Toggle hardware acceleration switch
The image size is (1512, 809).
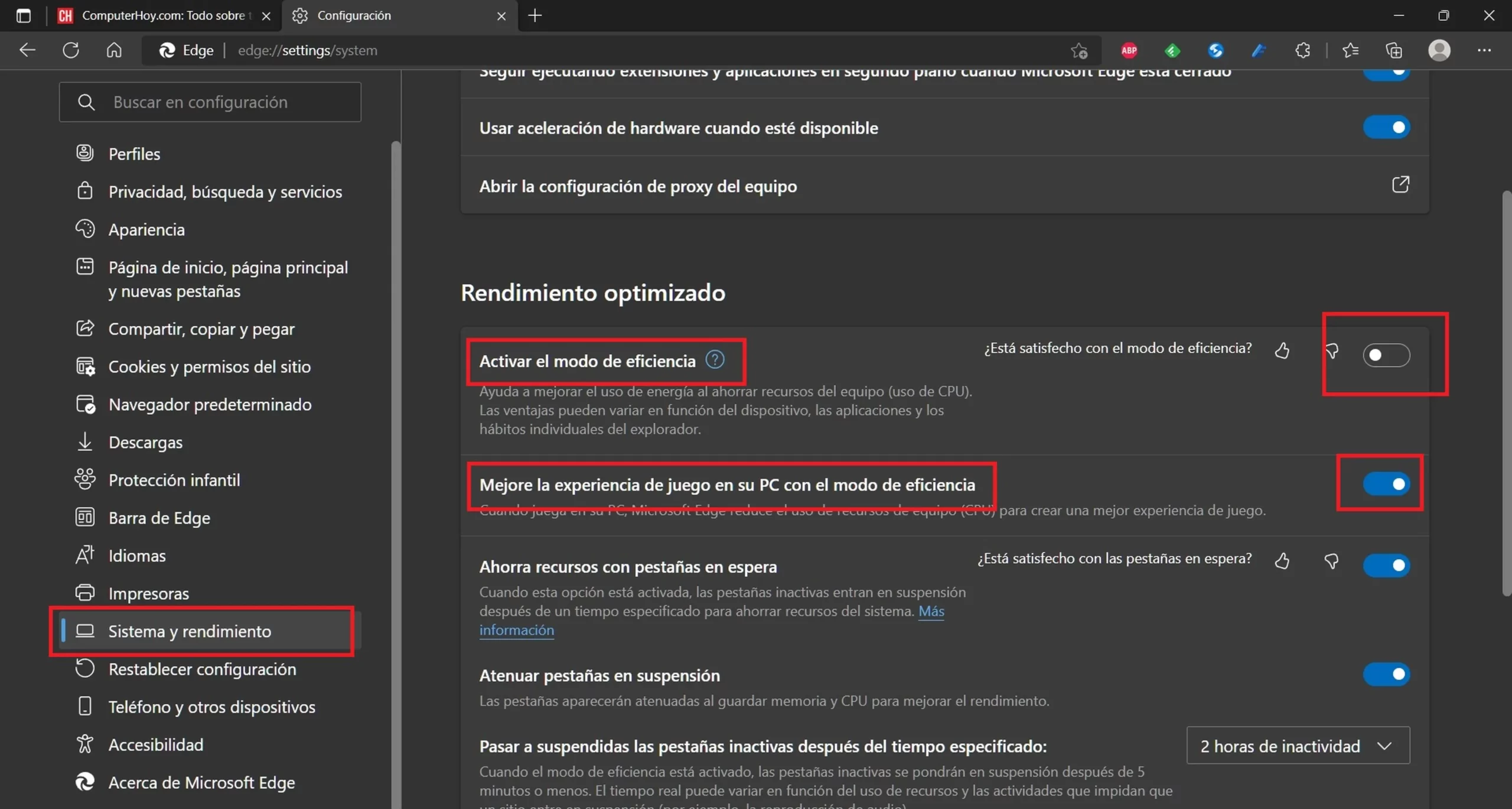1386,127
